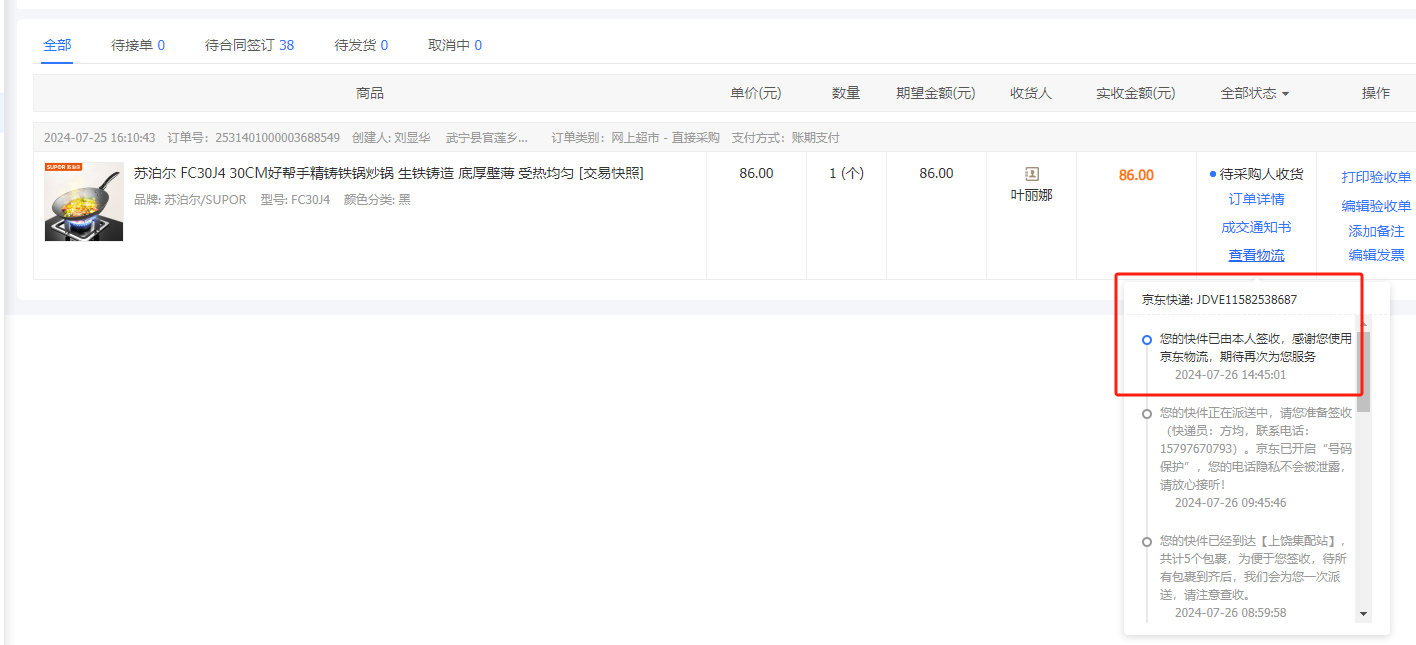Viewport: 1416px width, 645px height.
Task: Click the tracking number 京东快递: JDVE11582538687
Action: pyautogui.click(x=1220, y=299)
